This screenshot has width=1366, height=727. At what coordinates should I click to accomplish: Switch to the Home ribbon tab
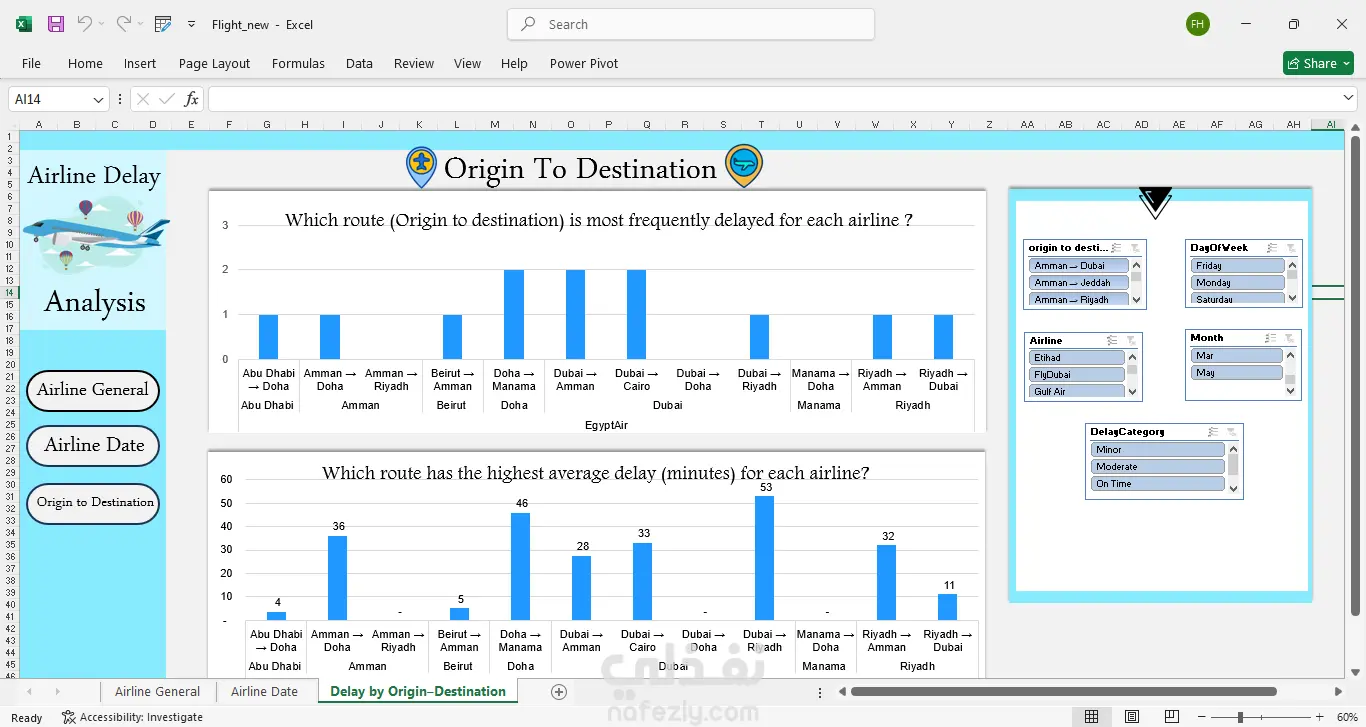click(x=85, y=63)
